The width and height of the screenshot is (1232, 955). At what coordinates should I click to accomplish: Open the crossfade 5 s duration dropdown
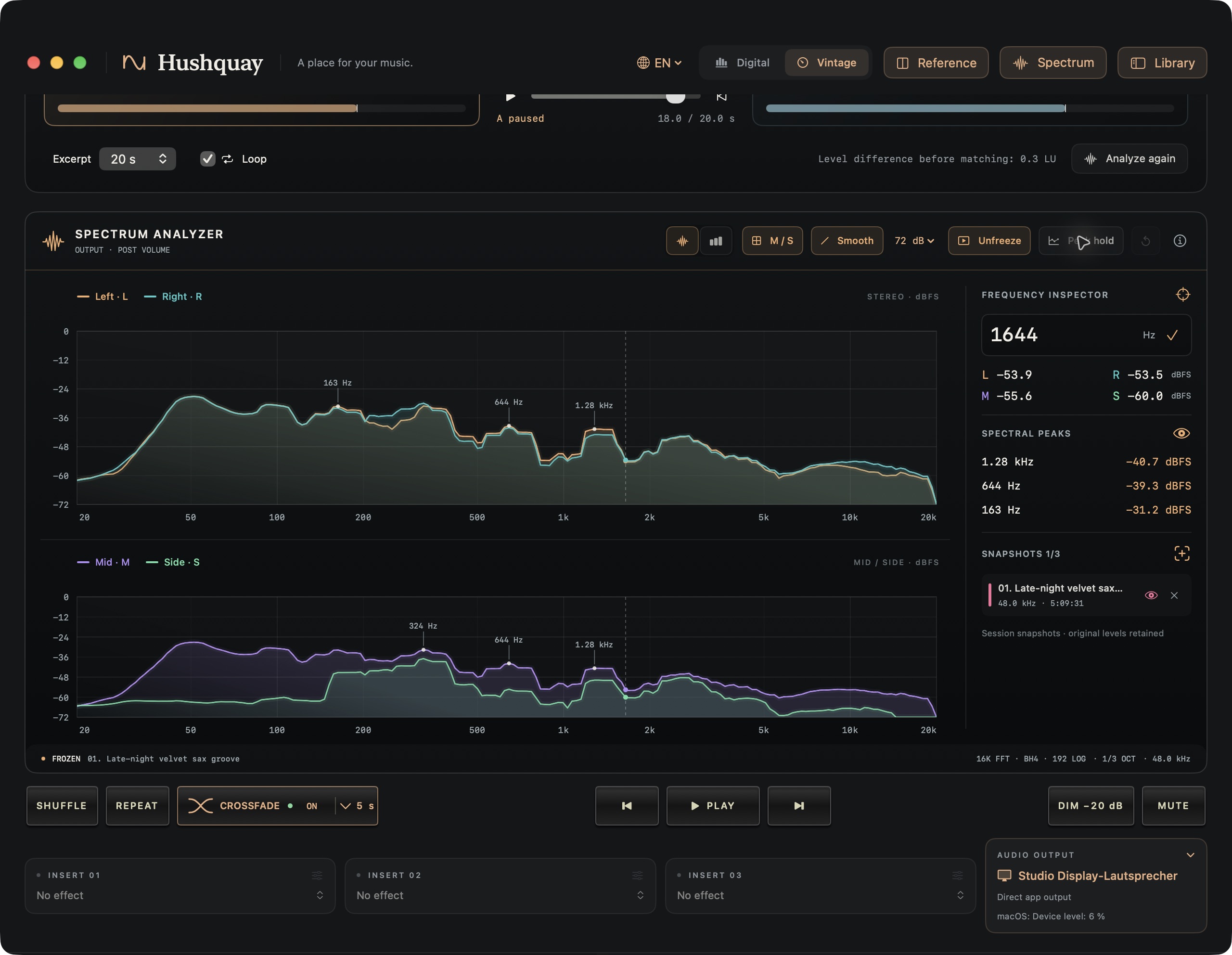pos(357,805)
